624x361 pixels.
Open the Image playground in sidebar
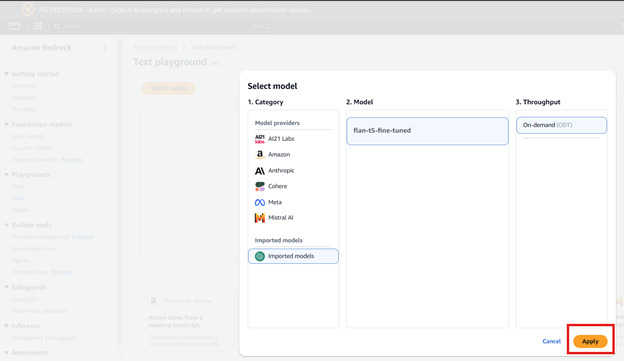[20, 210]
